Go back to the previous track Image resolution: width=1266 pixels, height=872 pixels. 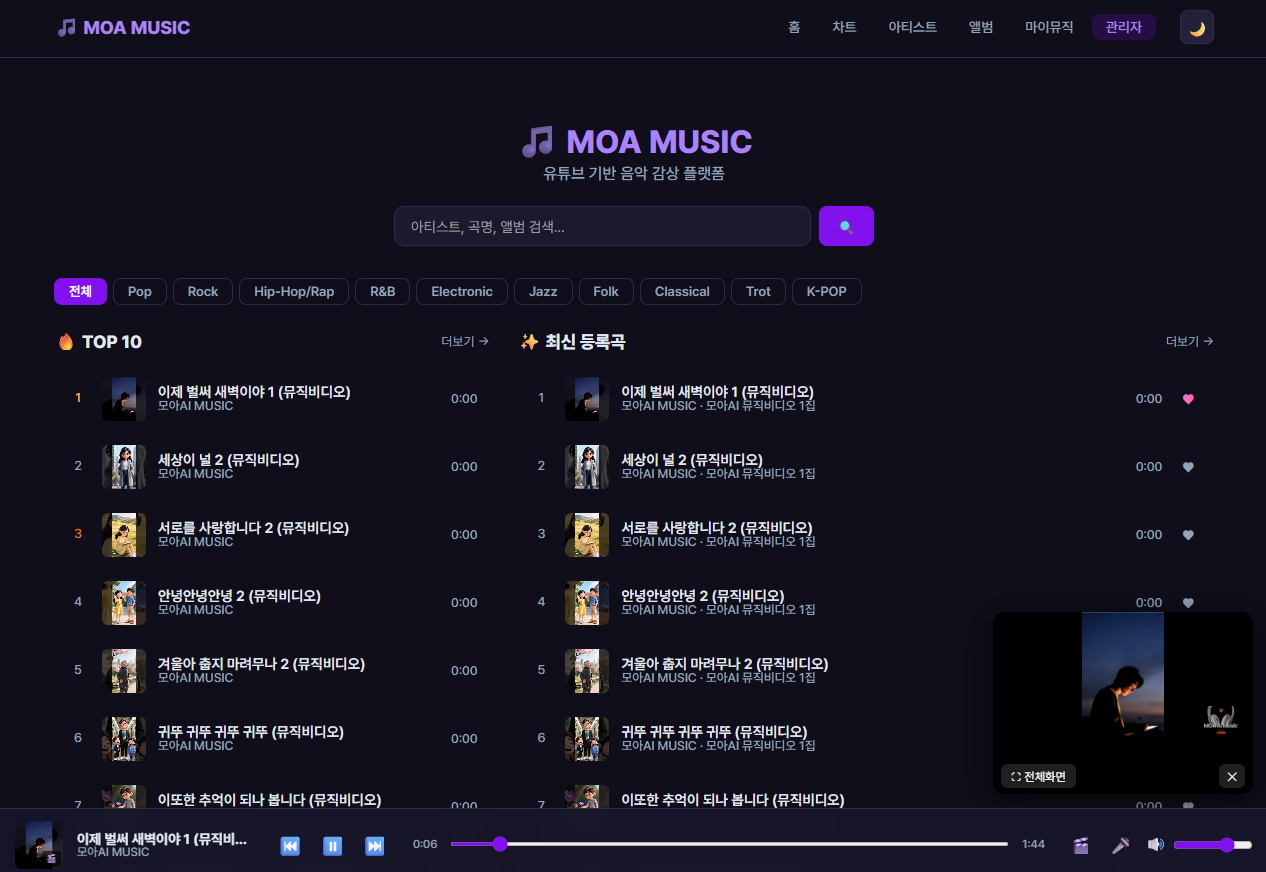[290, 846]
